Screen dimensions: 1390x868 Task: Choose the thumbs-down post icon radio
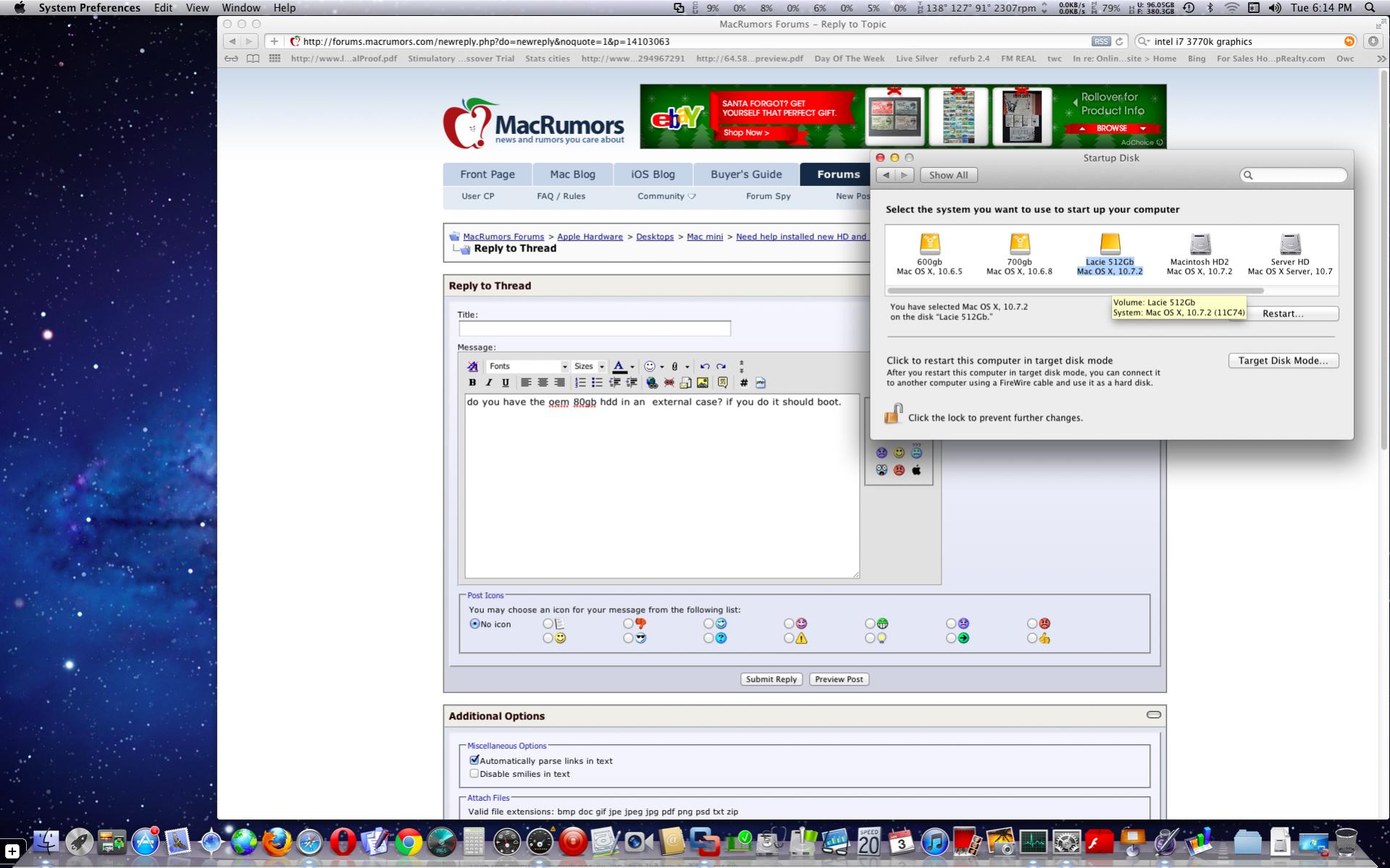tap(628, 623)
